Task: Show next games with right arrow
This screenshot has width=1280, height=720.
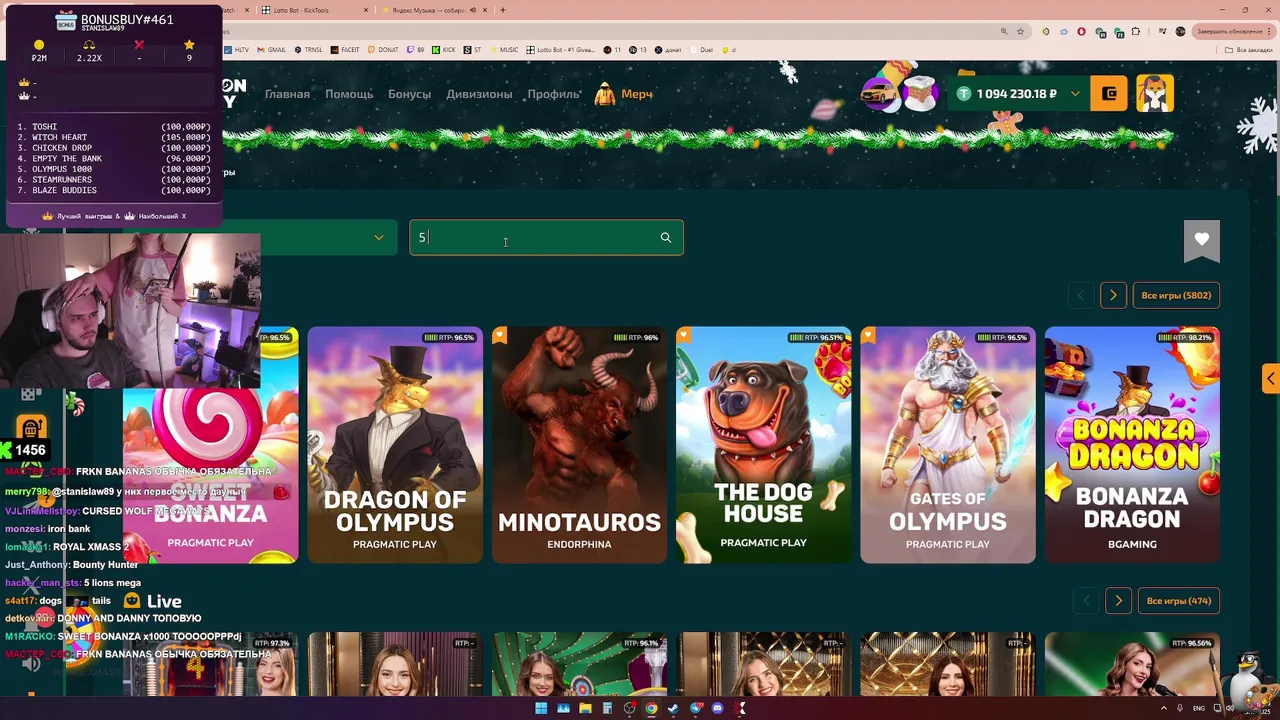Action: pos(1113,295)
